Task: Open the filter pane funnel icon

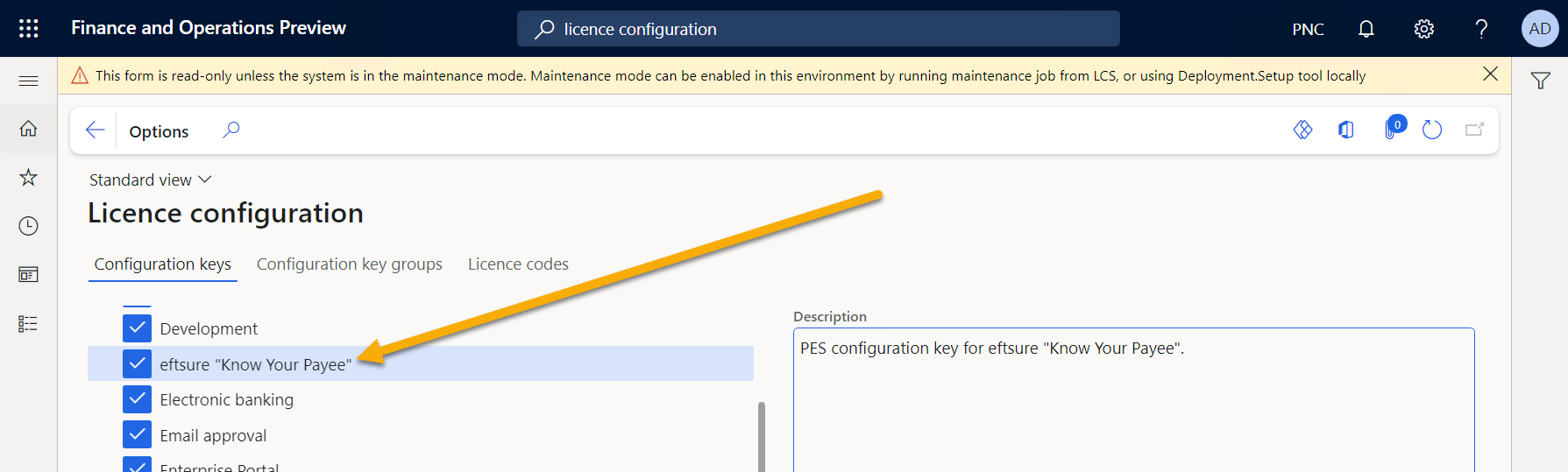Action: [1540, 81]
